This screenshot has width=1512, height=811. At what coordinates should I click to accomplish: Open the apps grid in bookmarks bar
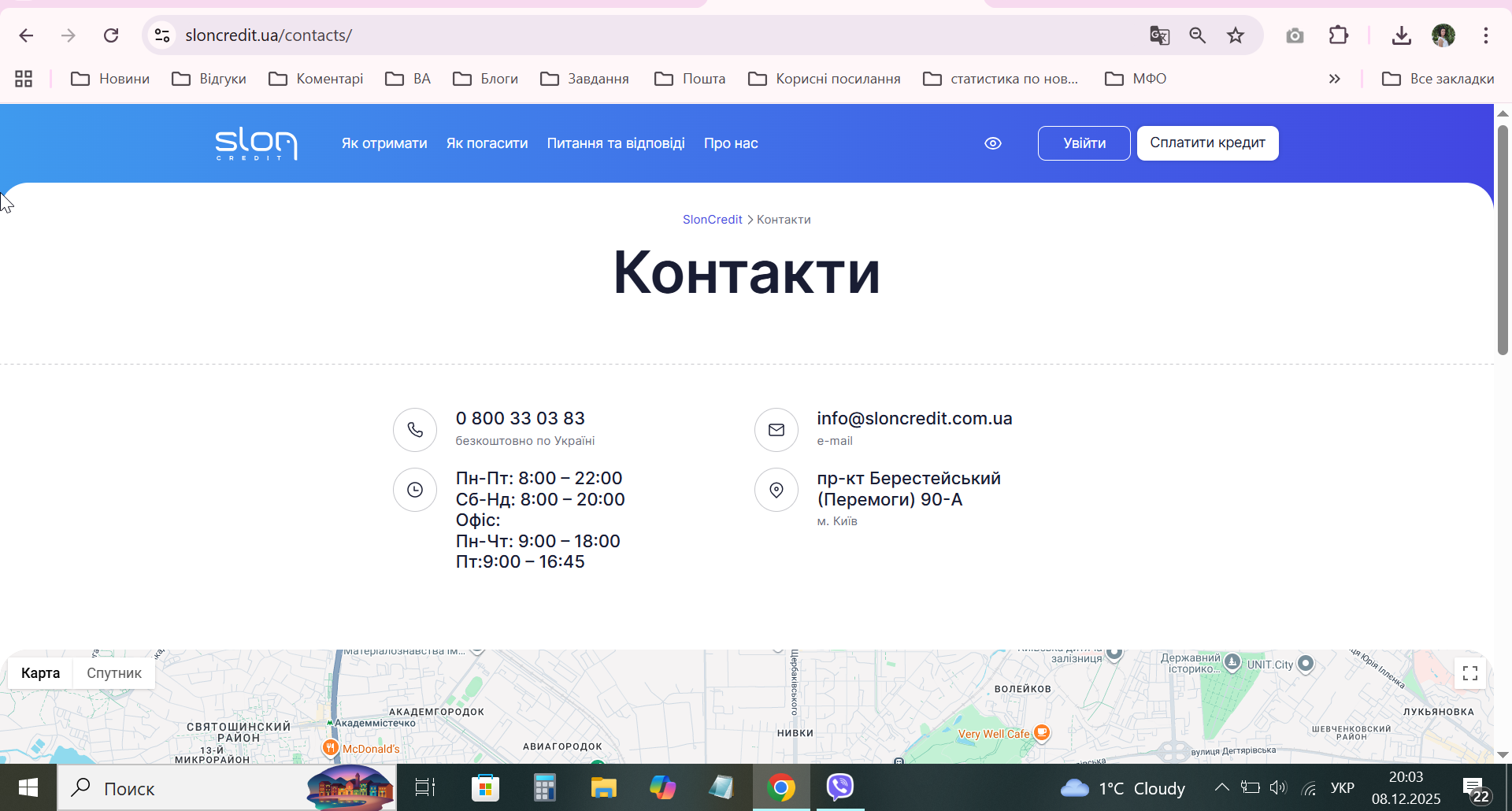(24, 79)
